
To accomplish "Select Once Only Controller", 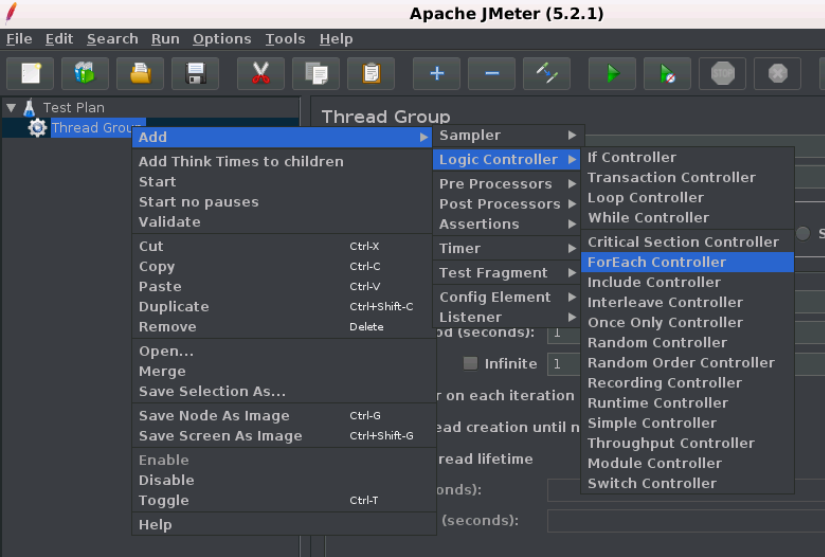I will [x=687, y=322].
